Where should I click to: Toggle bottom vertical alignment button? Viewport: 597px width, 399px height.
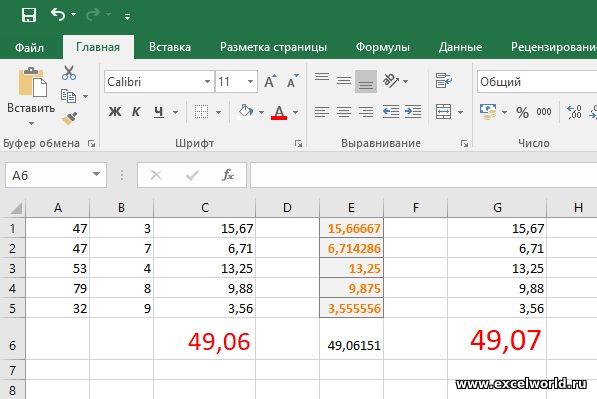click(x=366, y=81)
